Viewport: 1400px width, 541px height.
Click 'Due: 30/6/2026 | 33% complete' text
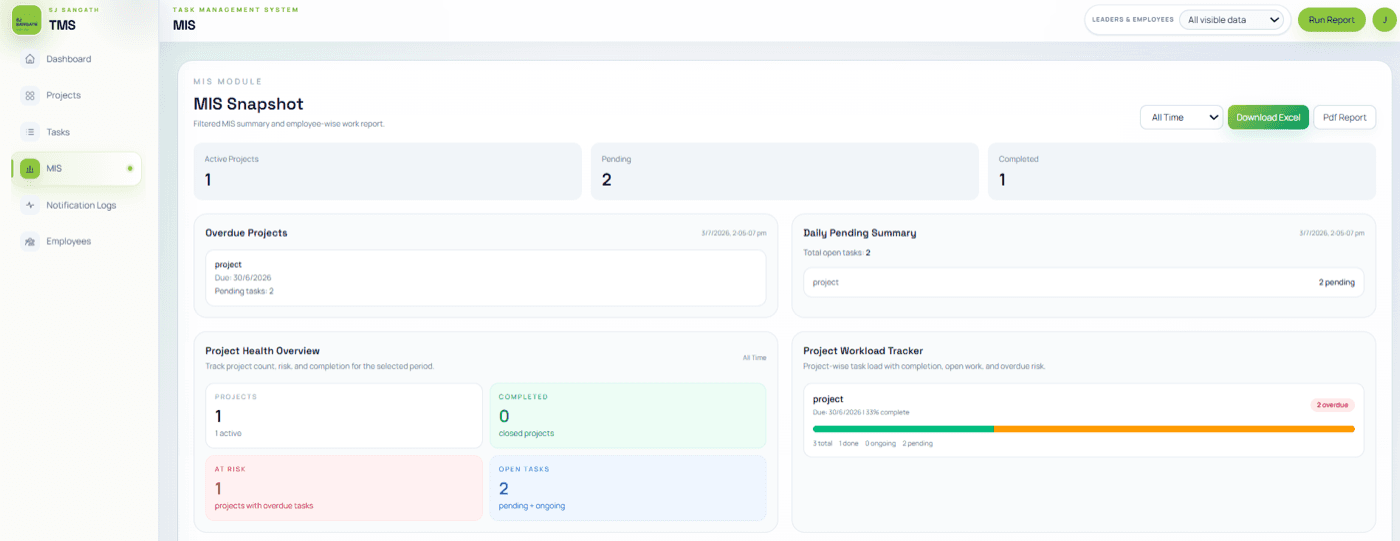pyautogui.click(x=861, y=412)
